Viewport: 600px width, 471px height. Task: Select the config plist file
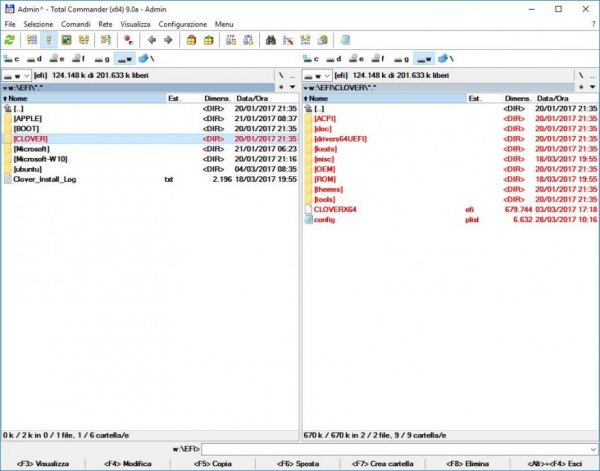[450, 220]
